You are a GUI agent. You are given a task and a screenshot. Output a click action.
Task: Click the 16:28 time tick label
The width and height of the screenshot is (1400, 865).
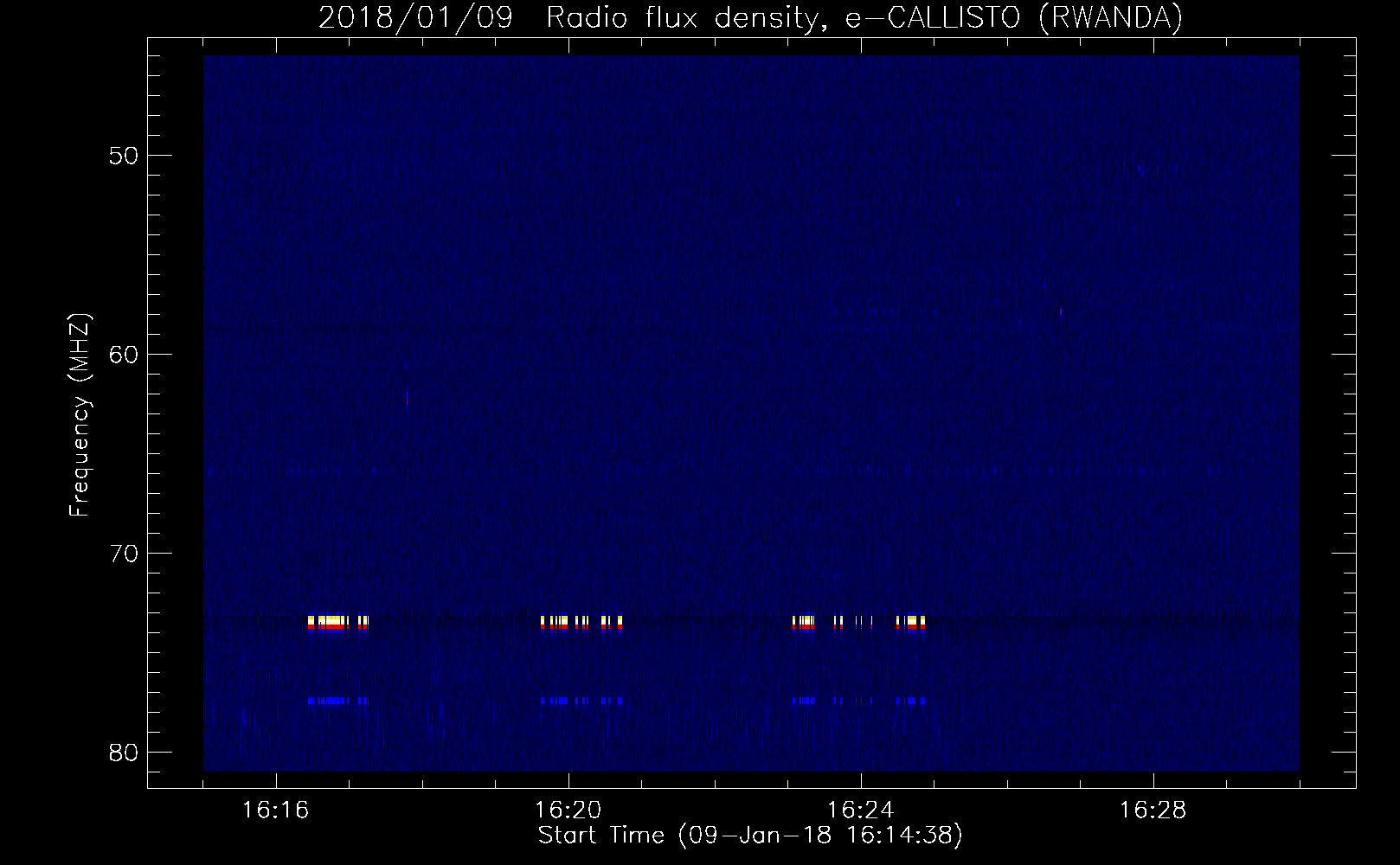1153,811
